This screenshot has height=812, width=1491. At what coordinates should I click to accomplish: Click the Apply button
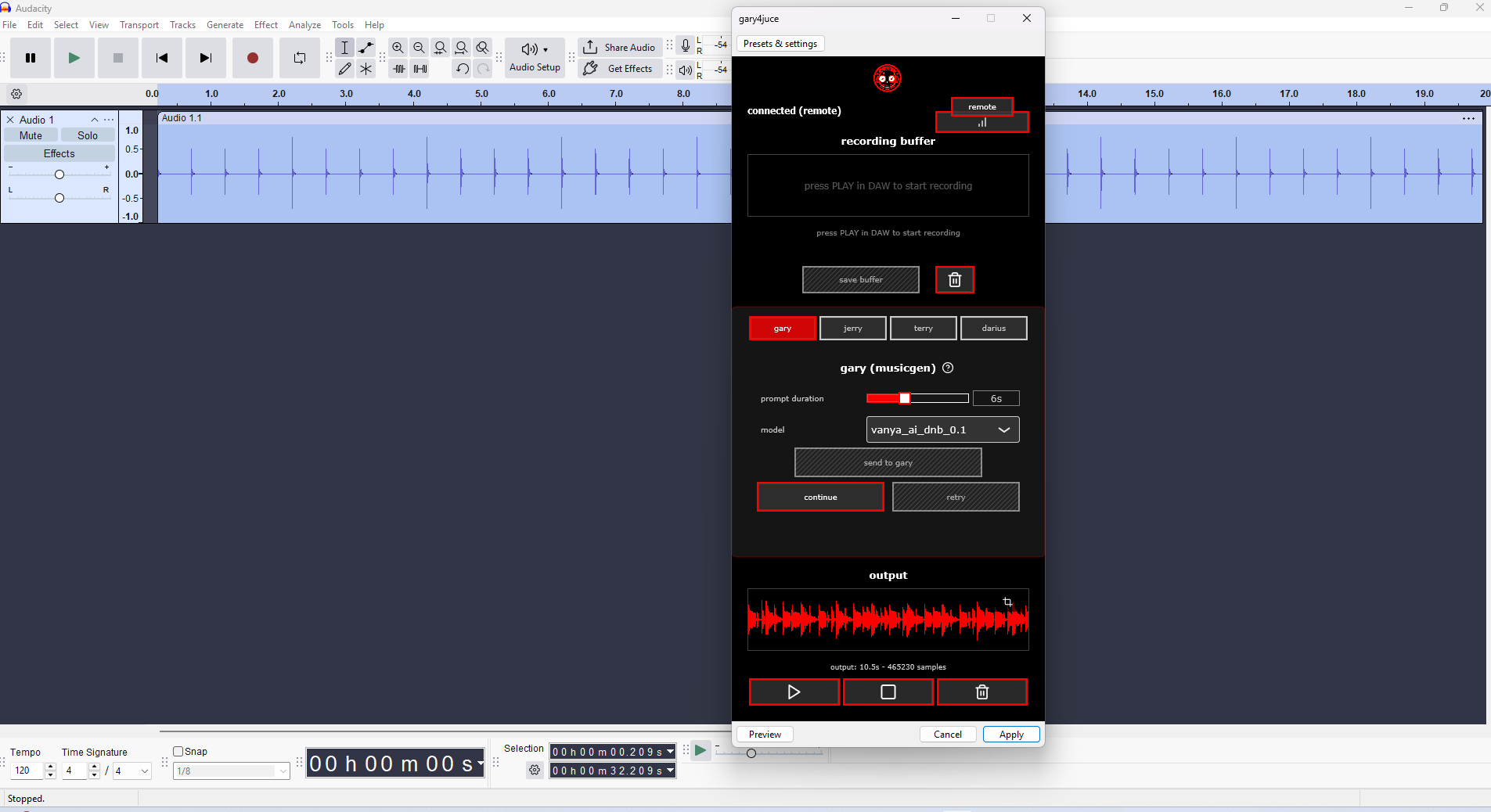[x=1010, y=735]
